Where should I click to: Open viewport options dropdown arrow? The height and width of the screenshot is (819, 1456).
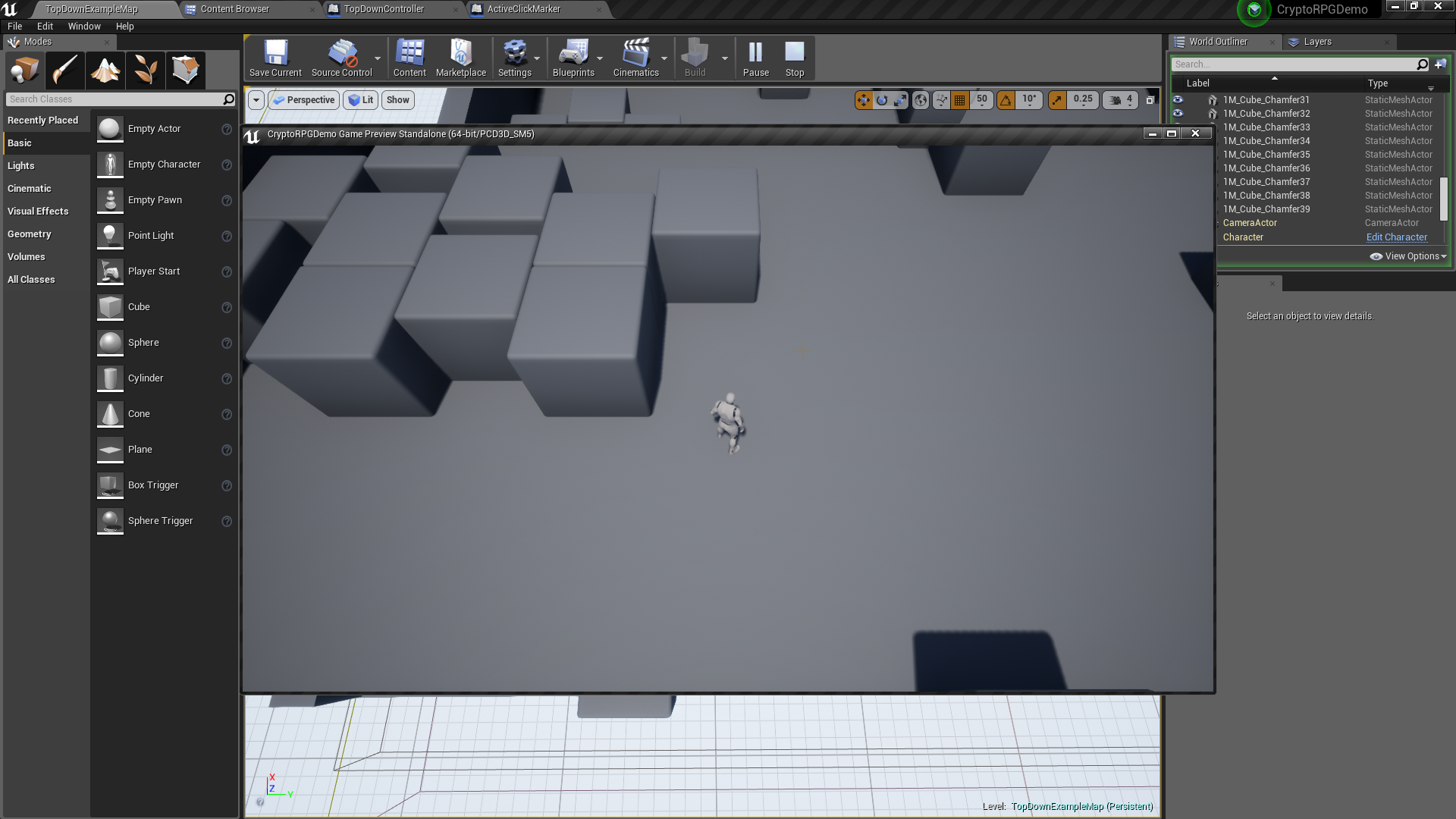[256, 100]
